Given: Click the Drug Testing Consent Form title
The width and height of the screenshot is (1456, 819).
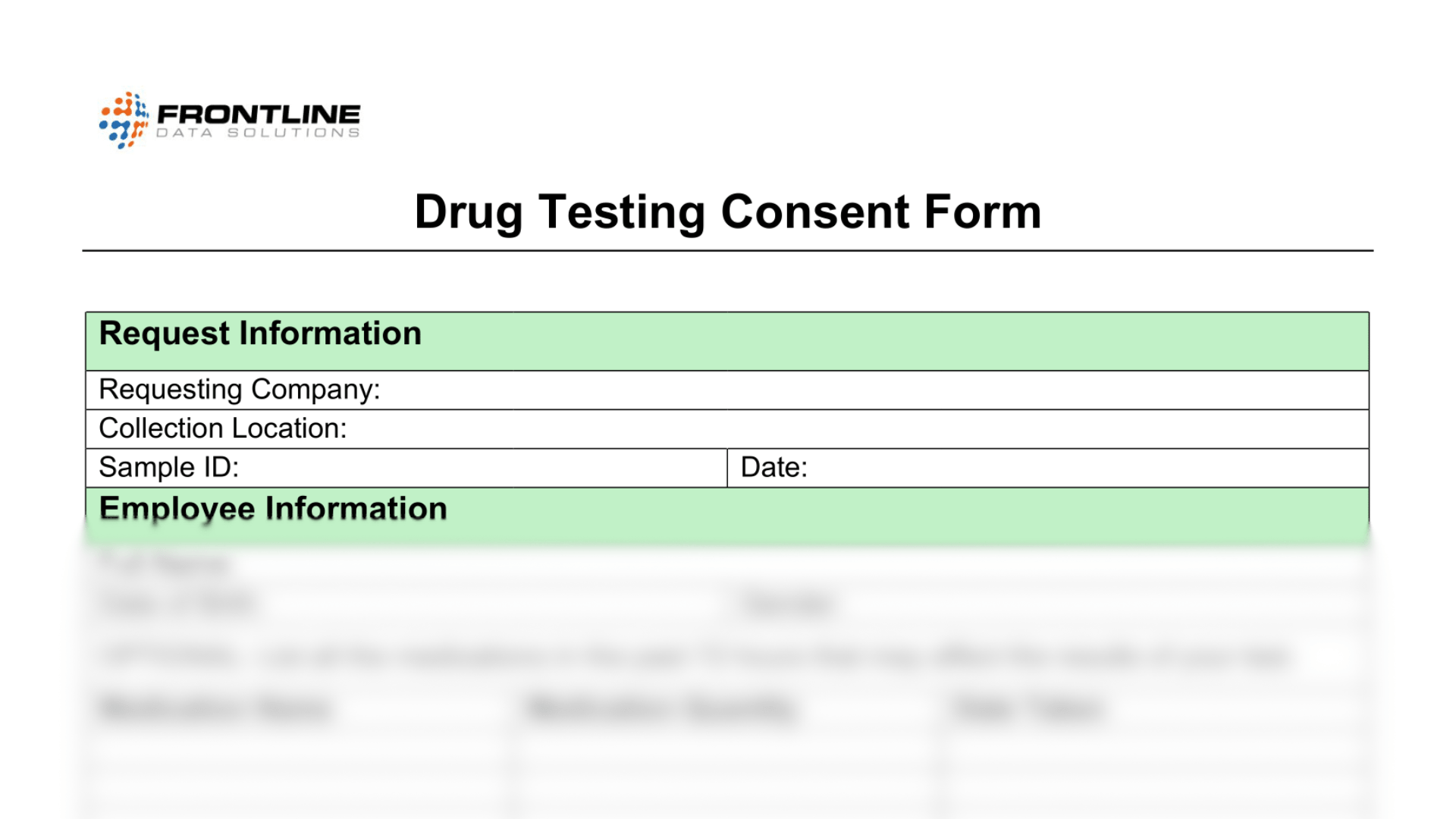Looking at the screenshot, I should click(x=727, y=212).
